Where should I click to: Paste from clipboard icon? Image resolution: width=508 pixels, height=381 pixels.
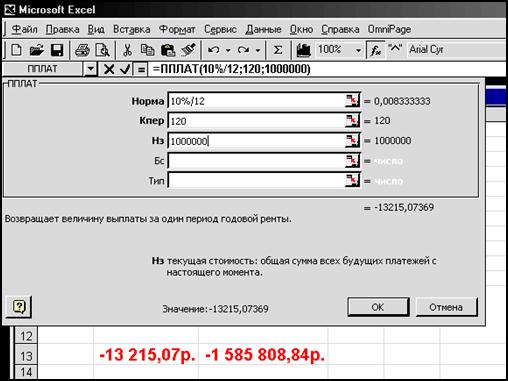(168, 50)
